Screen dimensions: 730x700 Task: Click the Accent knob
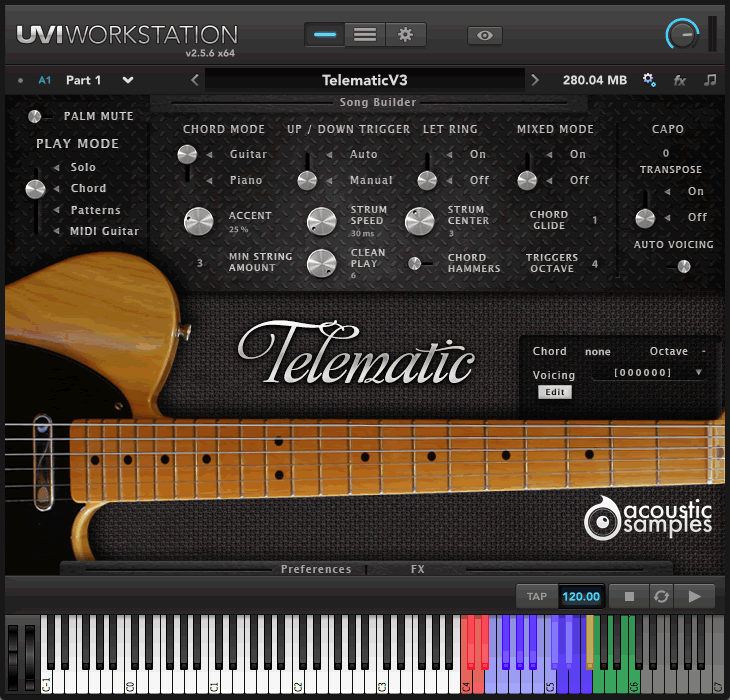199,221
